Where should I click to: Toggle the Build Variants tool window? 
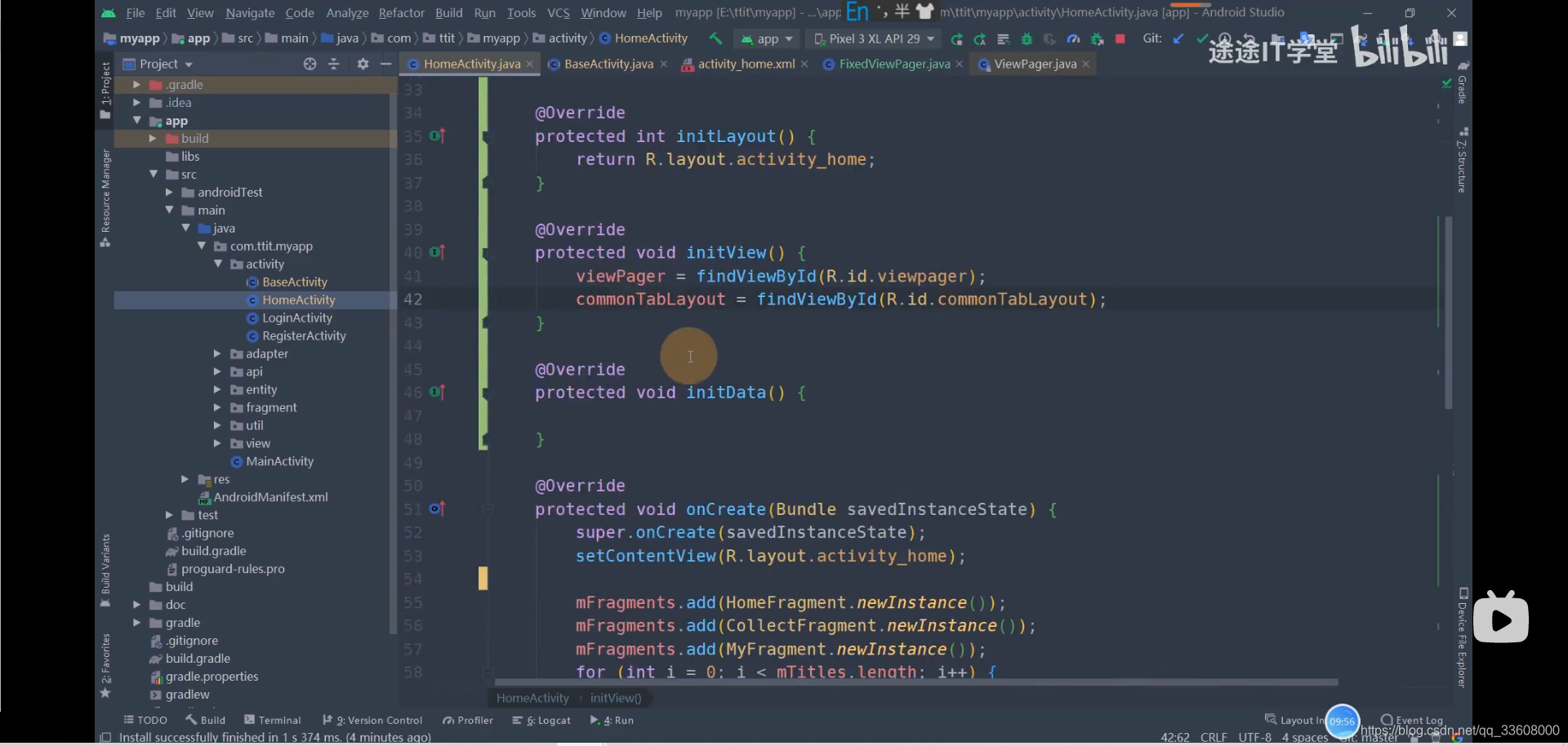pos(105,571)
